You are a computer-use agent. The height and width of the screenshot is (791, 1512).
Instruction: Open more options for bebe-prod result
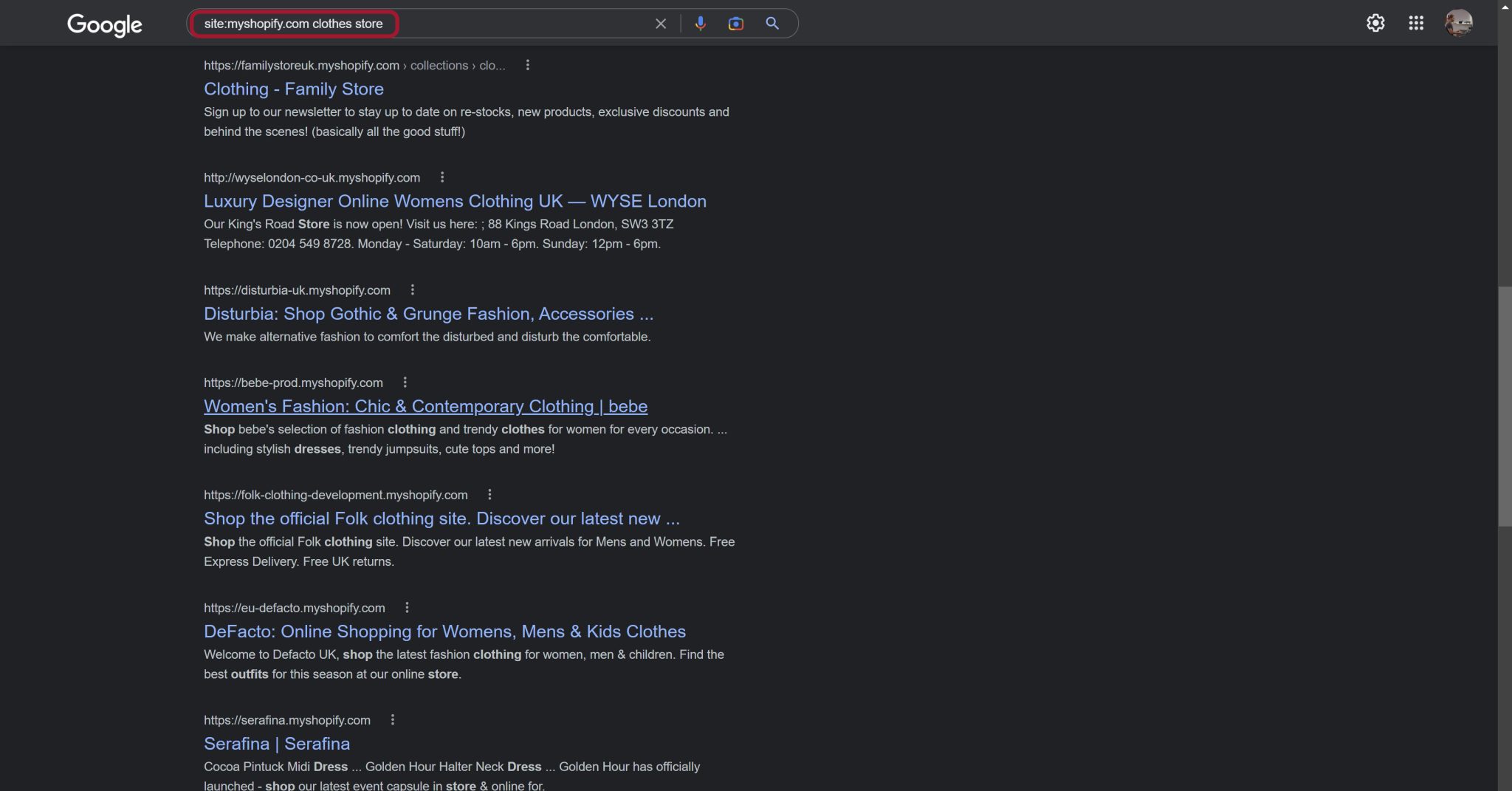pos(405,382)
